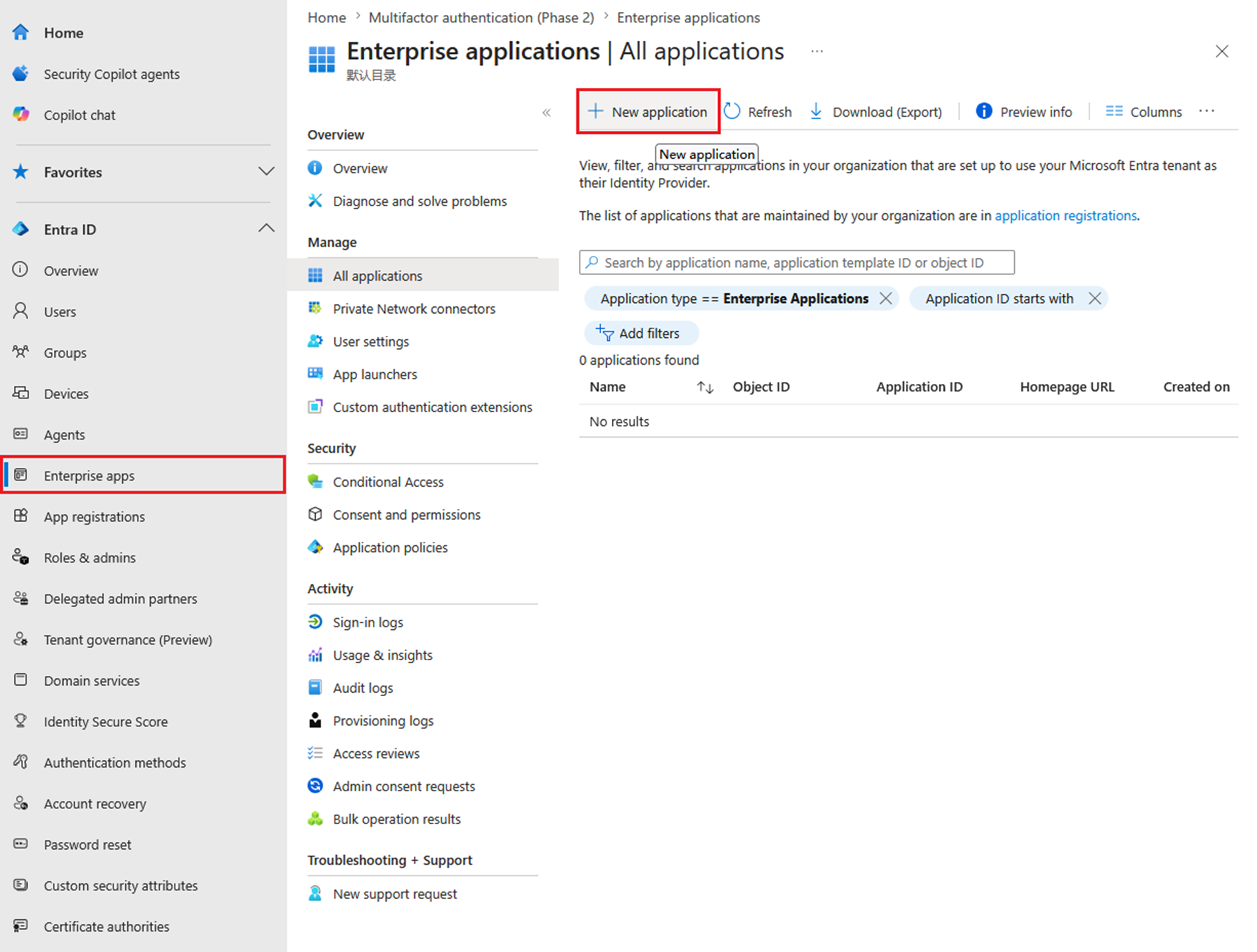Image resolution: width=1257 pixels, height=952 pixels.
Task: Click the application search box
Action: pos(797,262)
